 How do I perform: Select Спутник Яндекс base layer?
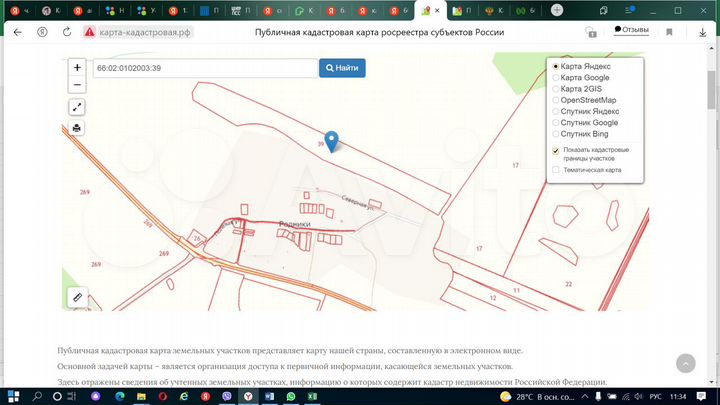[556, 111]
